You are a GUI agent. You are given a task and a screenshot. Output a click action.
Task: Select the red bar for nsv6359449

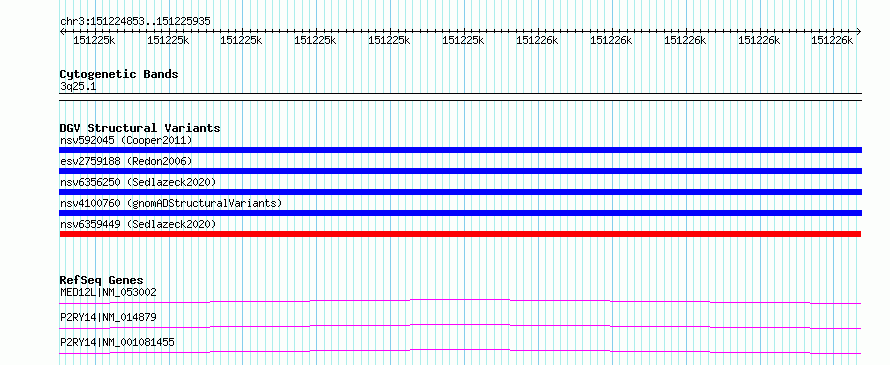click(x=460, y=234)
